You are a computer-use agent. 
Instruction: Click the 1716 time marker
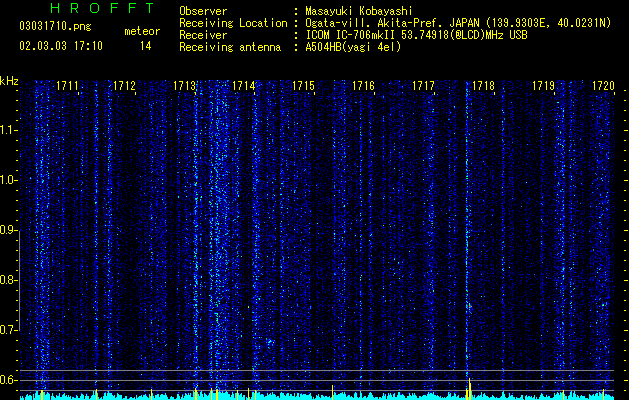click(x=363, y=86)
